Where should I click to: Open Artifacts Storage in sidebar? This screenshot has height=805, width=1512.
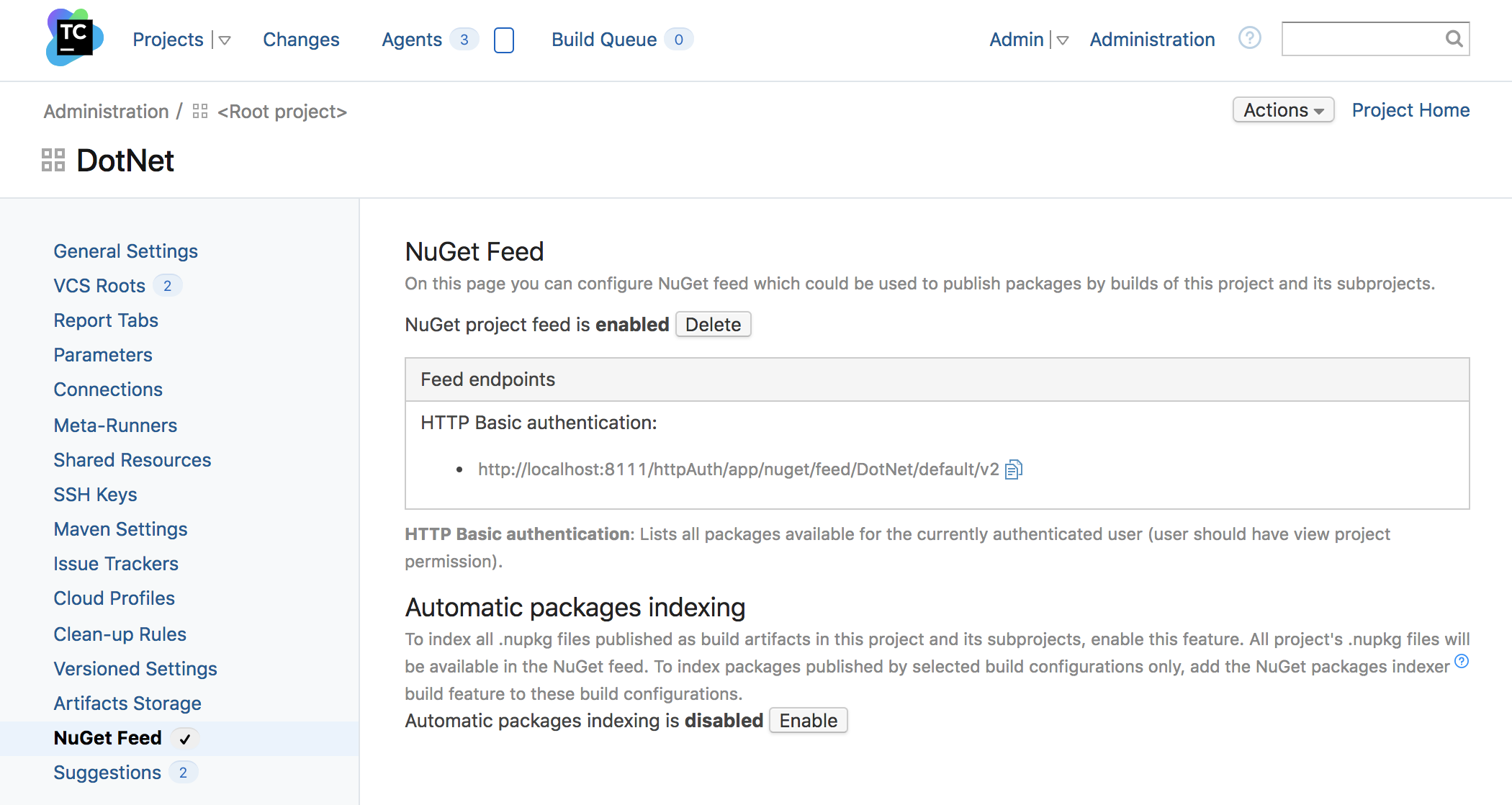coord(127,703)
